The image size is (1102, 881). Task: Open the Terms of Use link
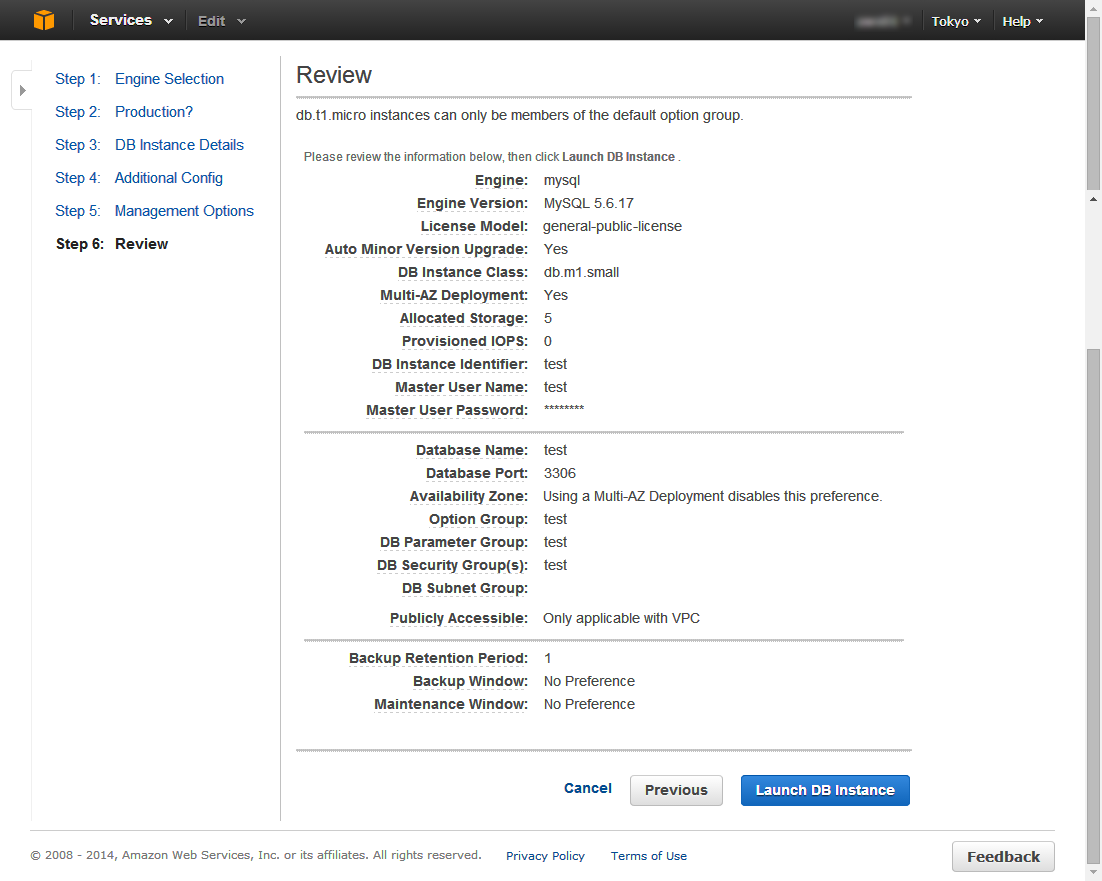[x=649, y=856]
